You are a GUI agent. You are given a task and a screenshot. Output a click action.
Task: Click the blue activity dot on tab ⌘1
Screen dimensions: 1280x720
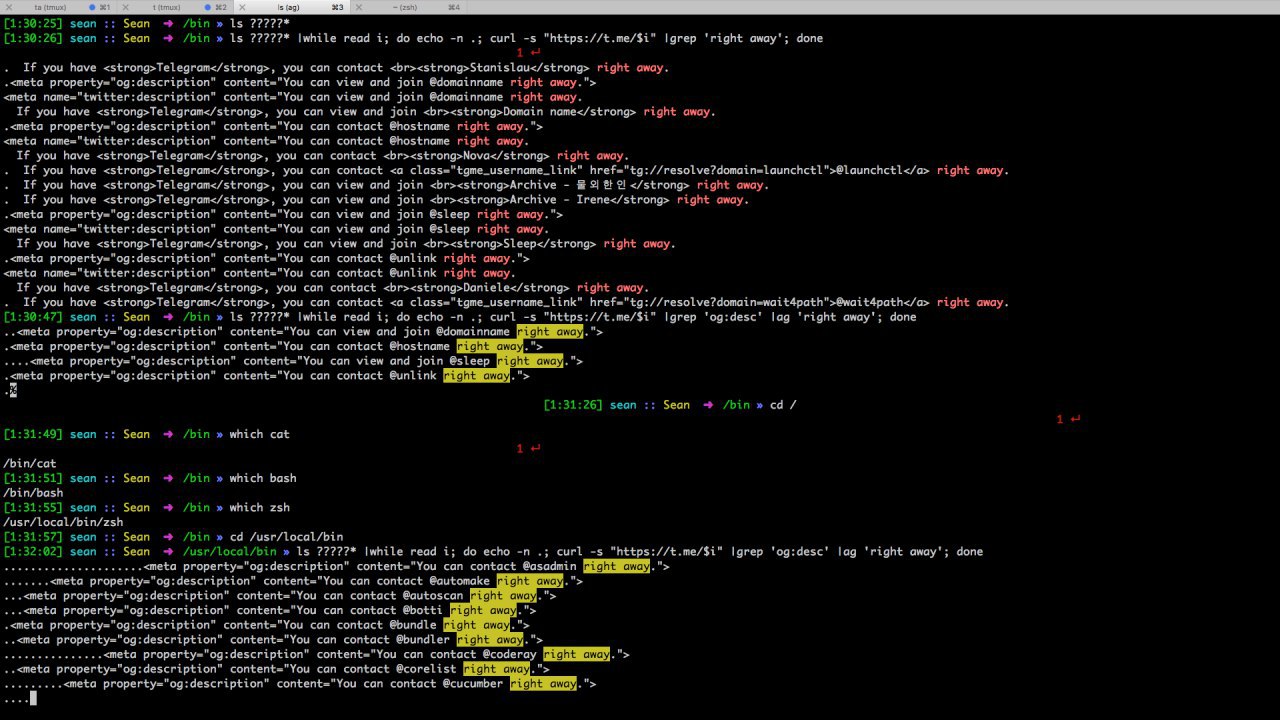[x=92, y=7]
